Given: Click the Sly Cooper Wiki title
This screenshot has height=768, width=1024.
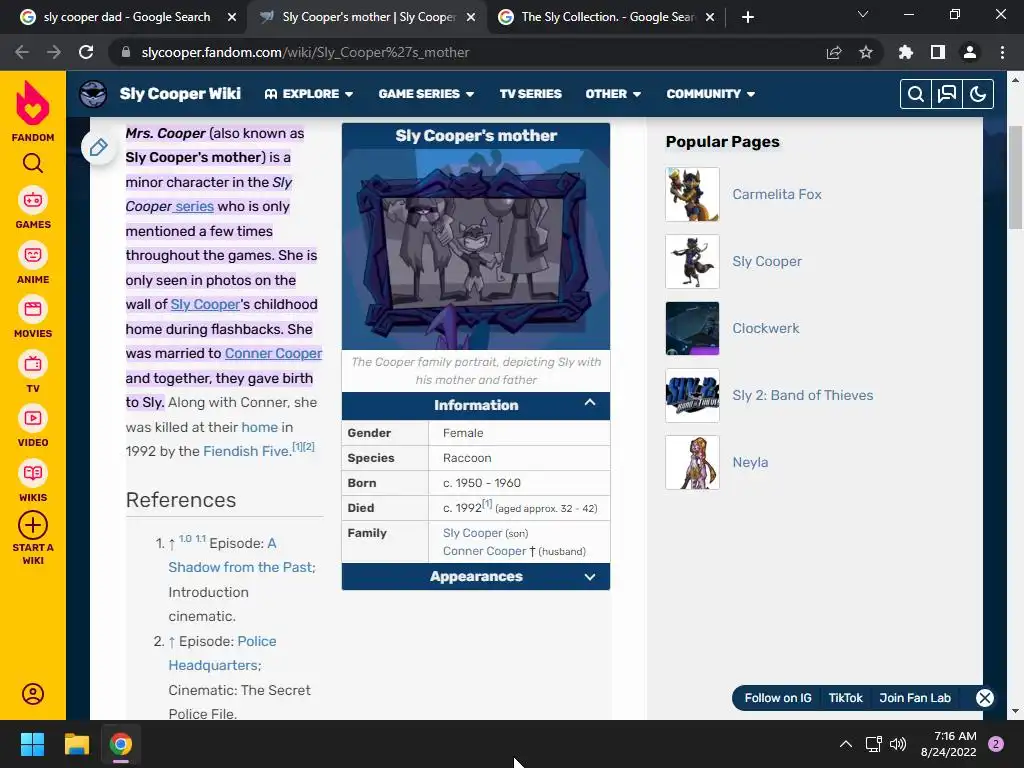Looking at the screenshot, I should [180, 94].
